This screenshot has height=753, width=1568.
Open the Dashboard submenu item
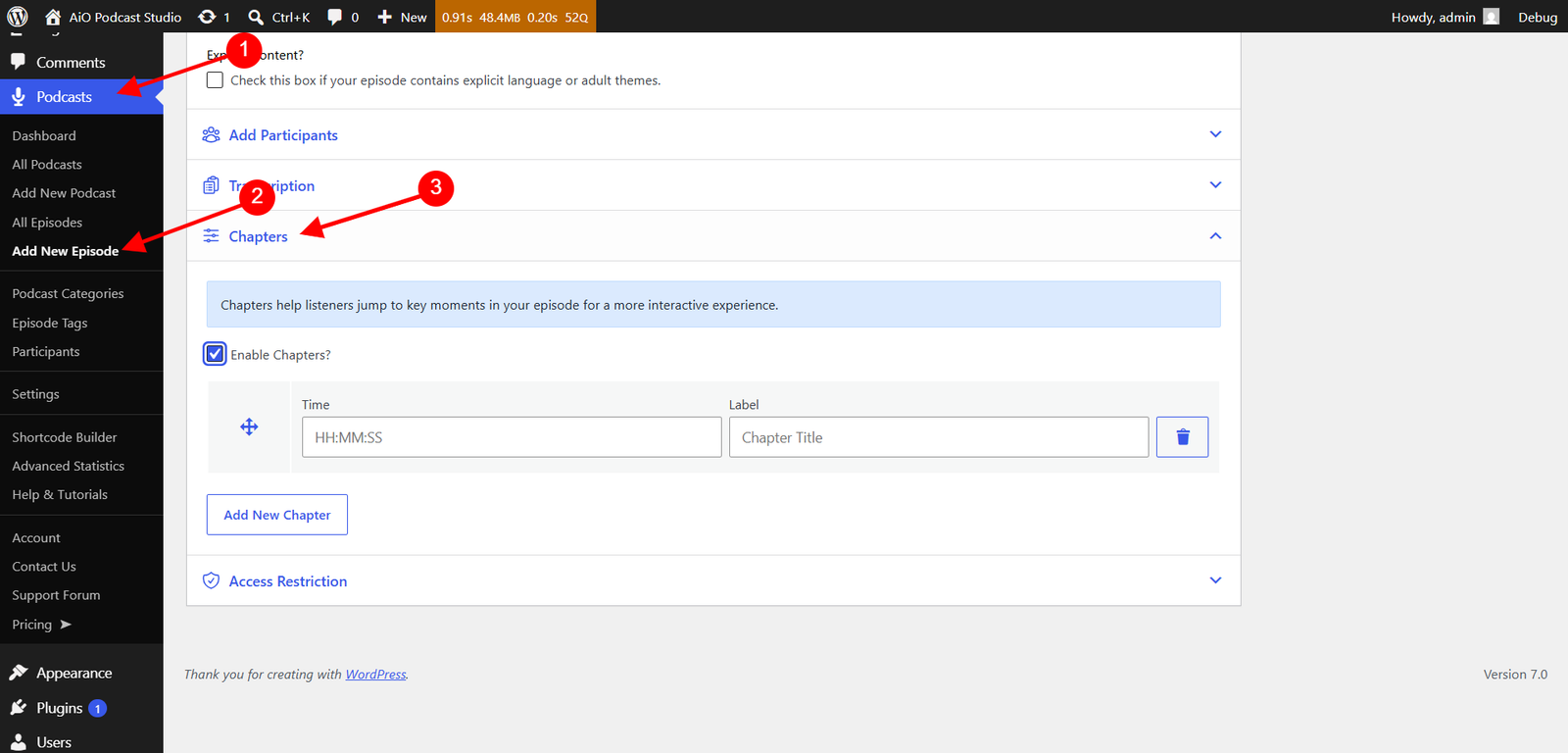click(44, 135)
